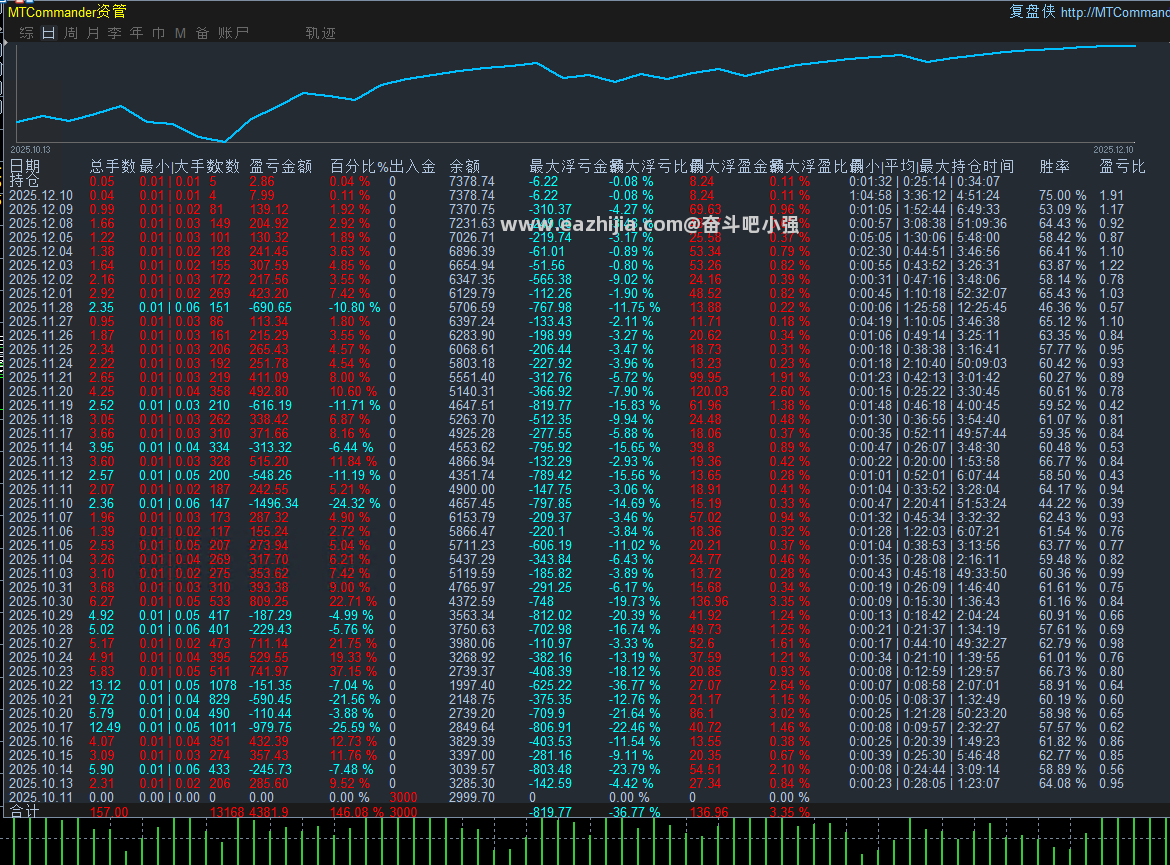Click the 13.12 total lots cell
This screenshot has height=865, width=1170.
(x=105, y=685)
